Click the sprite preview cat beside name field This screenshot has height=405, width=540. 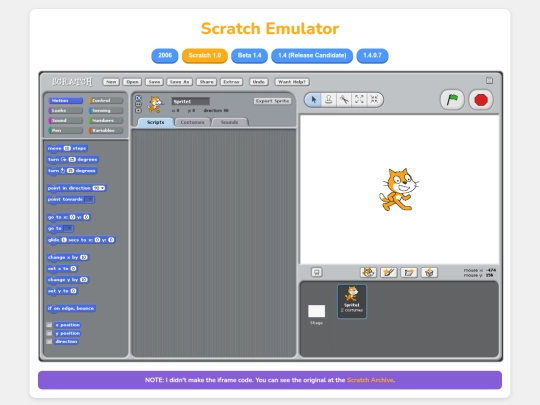pos(155,104)
